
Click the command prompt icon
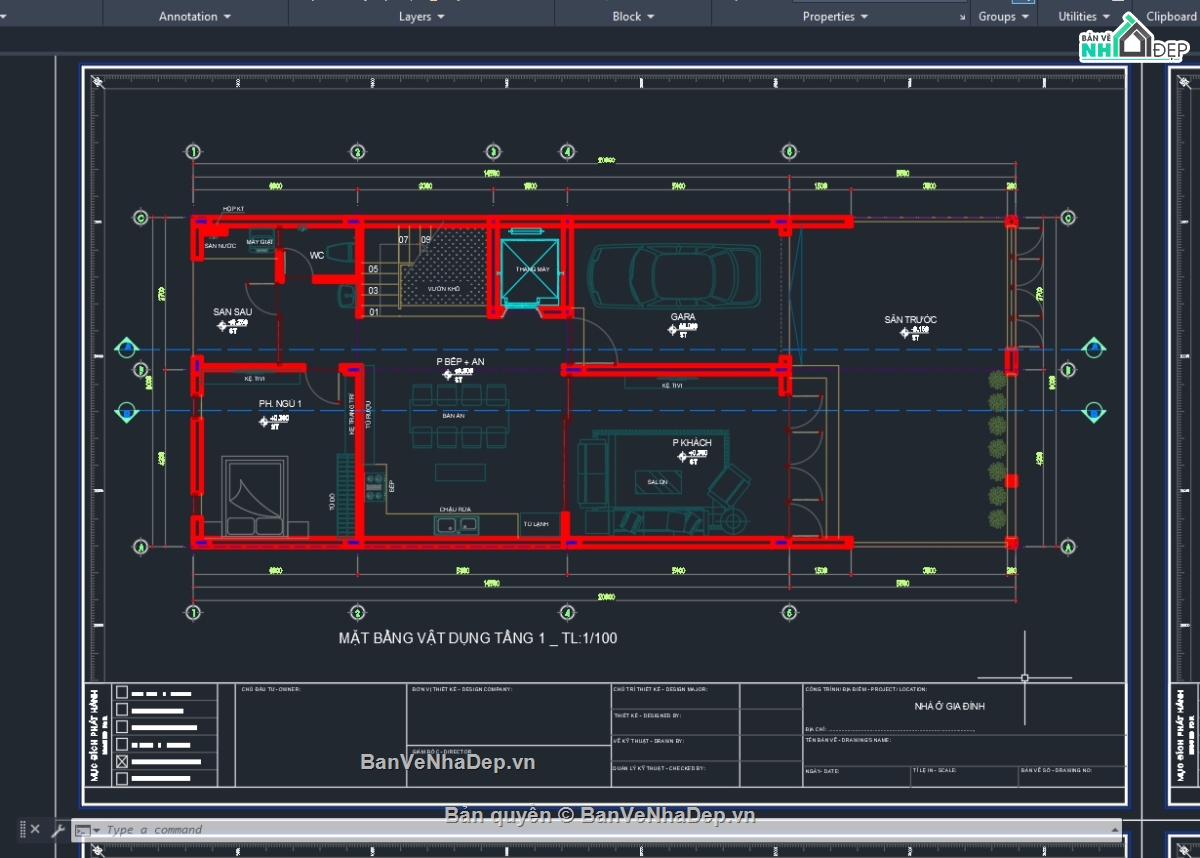(84, 830)
